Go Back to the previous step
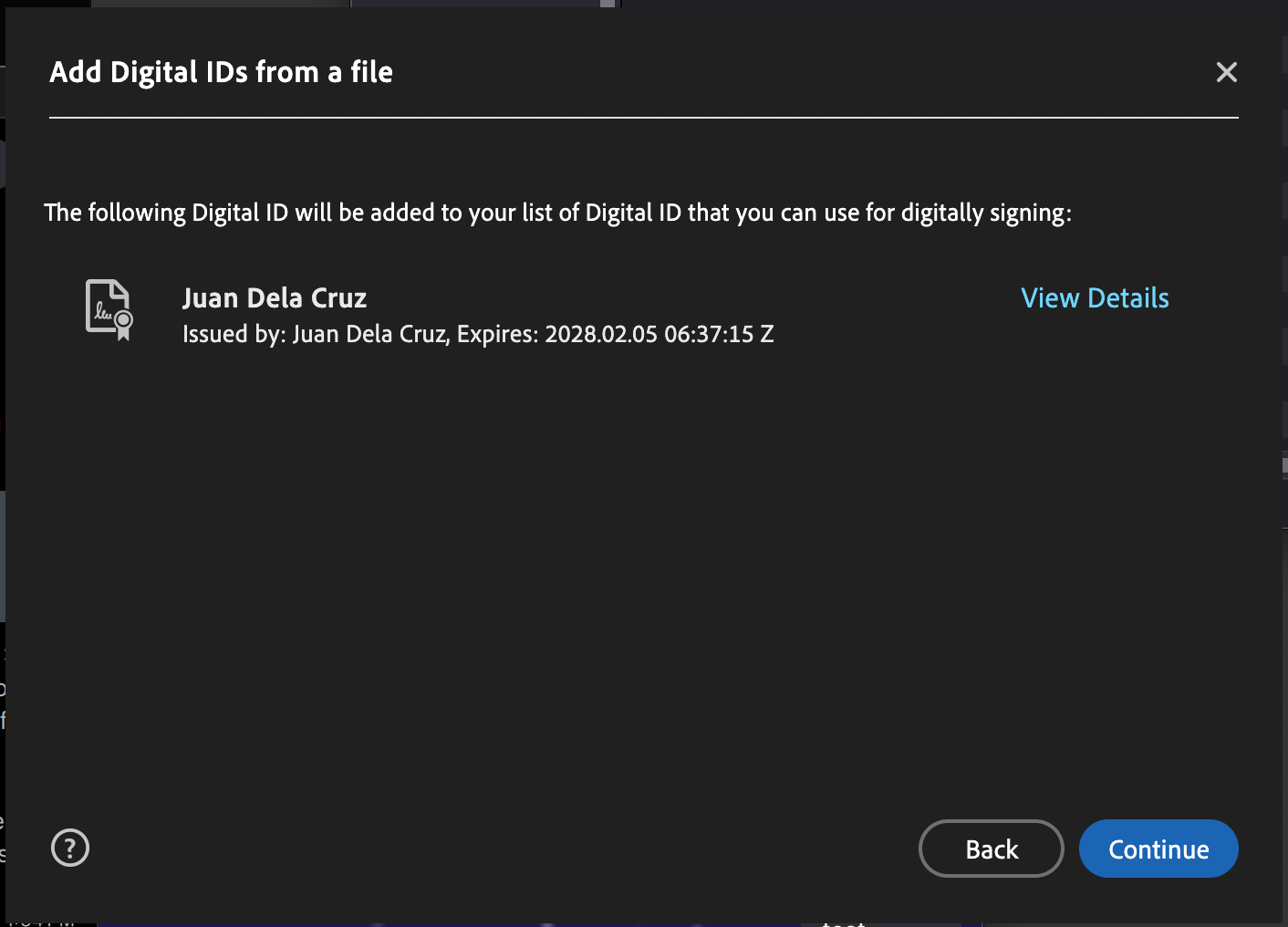 pyautogui.click(x=992, y=849)
